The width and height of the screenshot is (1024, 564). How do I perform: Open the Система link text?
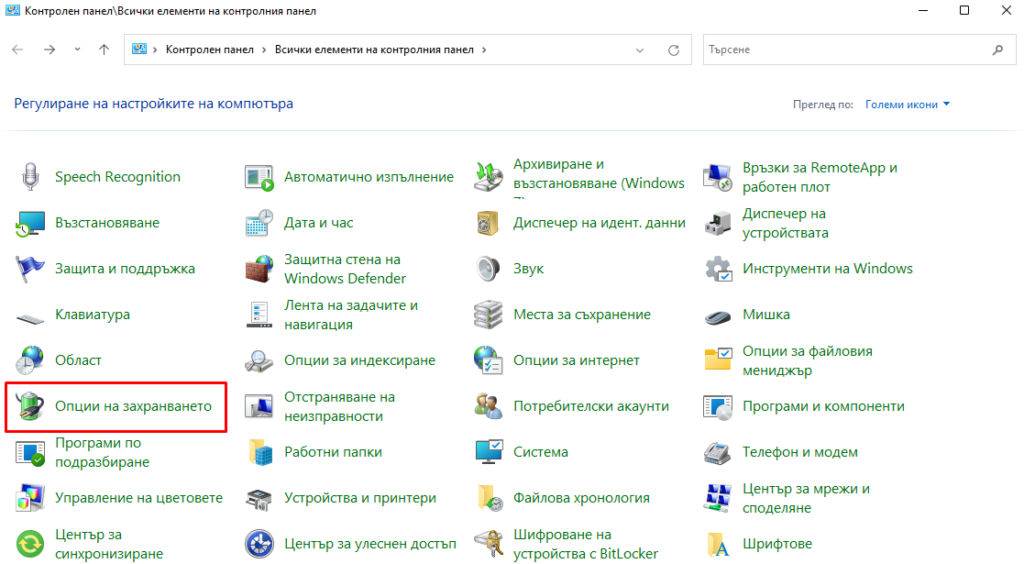[x=541, y=452]
